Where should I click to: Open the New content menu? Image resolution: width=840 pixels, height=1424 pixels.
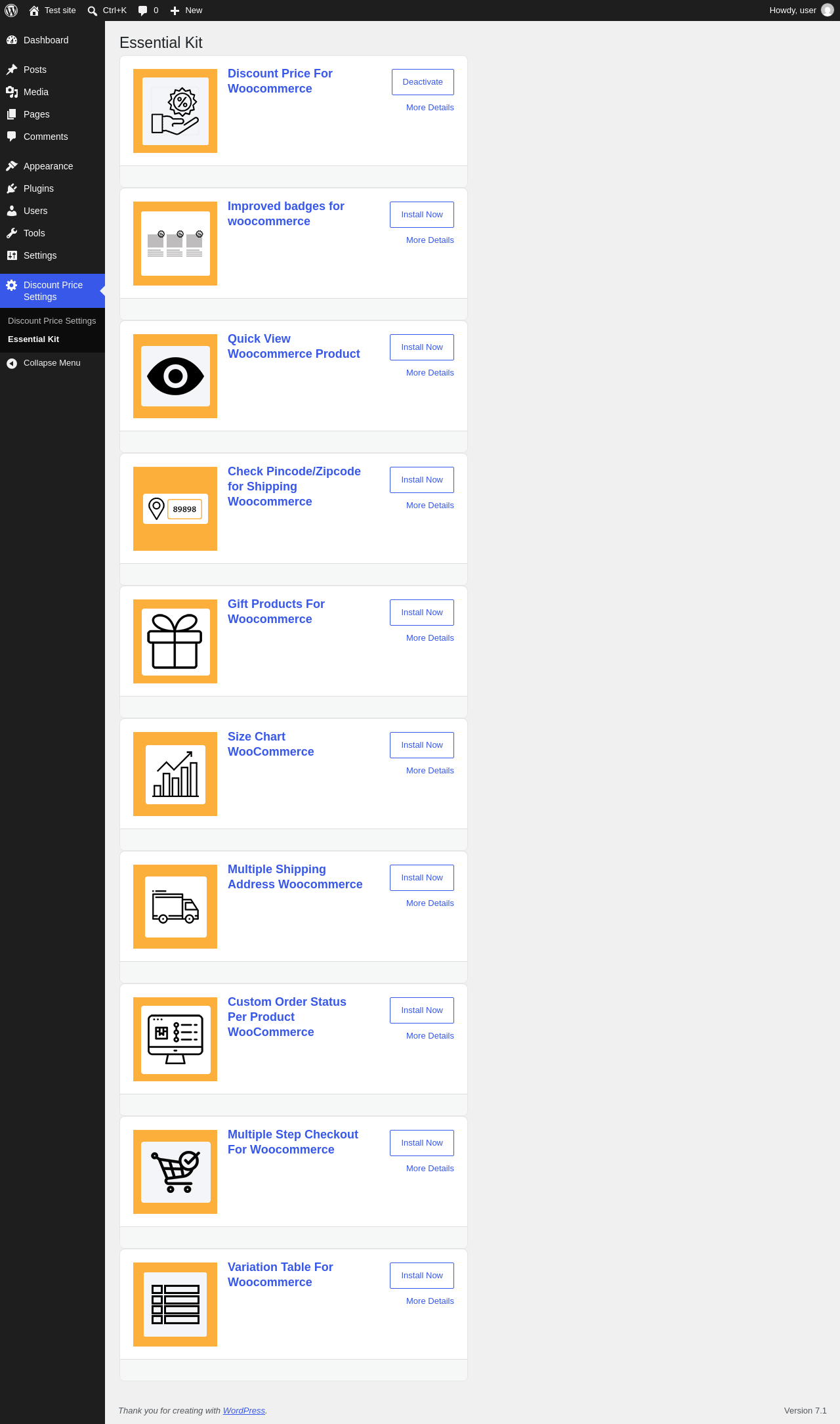pyautogui.click(x=186, y=11)
